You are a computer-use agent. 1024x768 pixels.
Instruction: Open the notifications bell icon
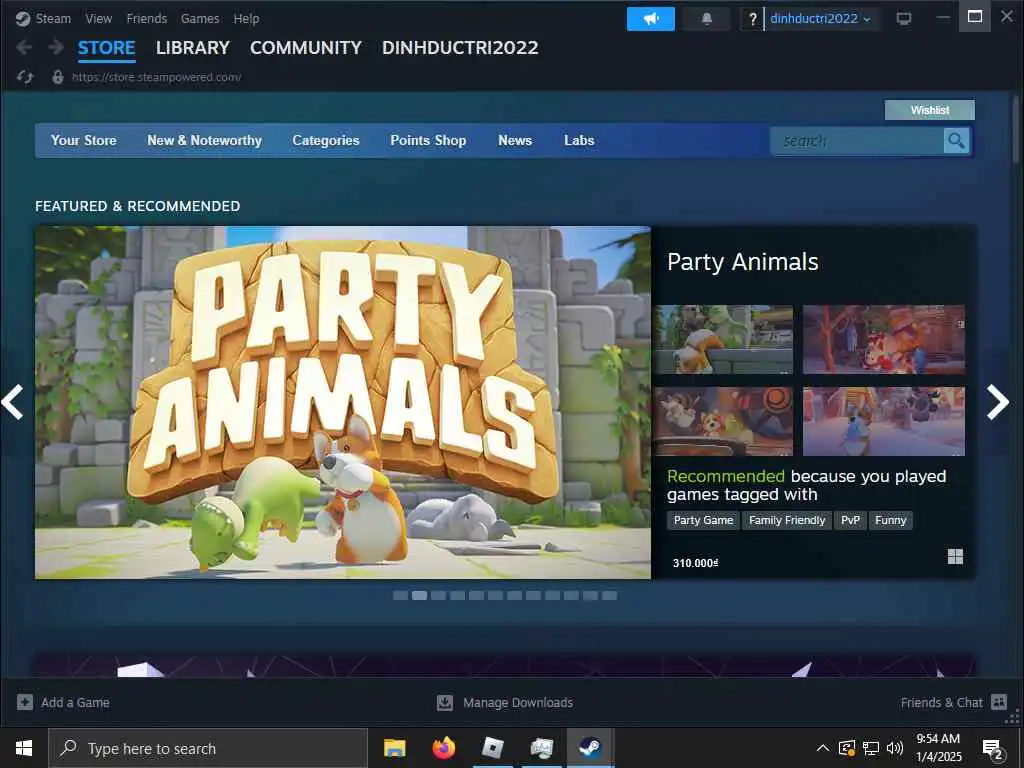click(x=706, y=18)
